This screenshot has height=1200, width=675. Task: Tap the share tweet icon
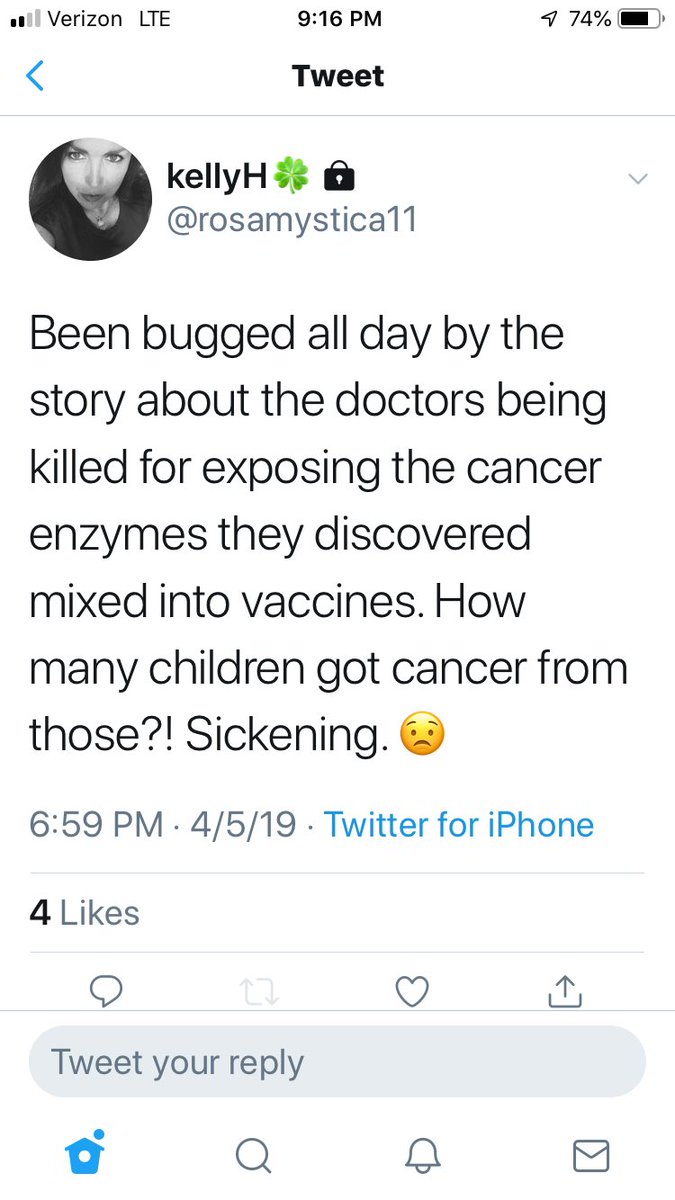tap(565, 990)
